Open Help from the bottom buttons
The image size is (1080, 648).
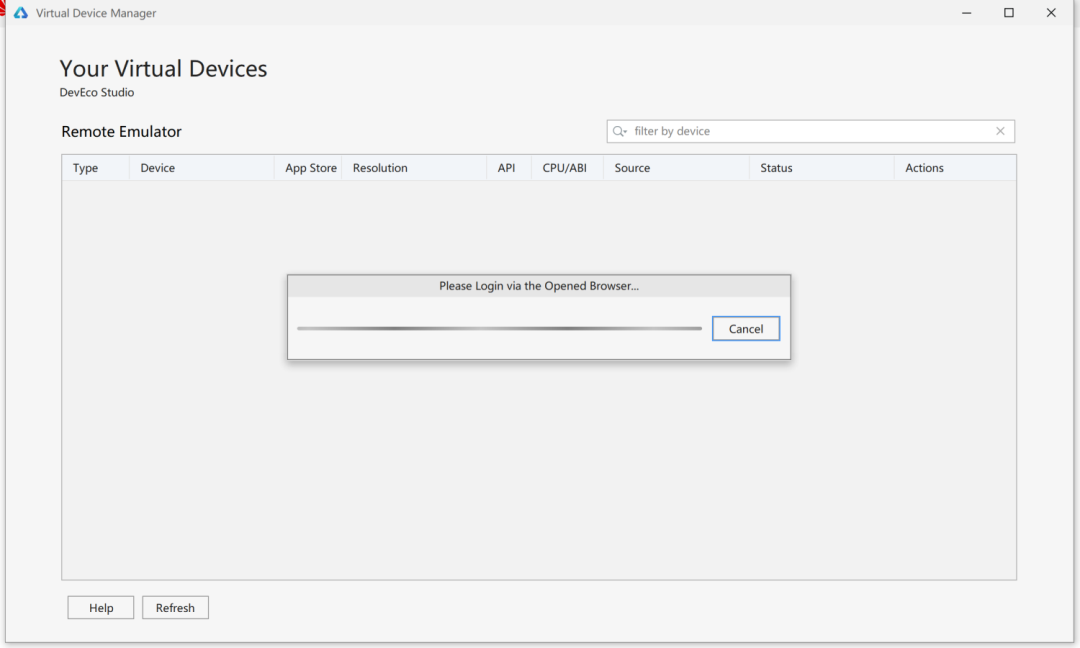(101, 608)
